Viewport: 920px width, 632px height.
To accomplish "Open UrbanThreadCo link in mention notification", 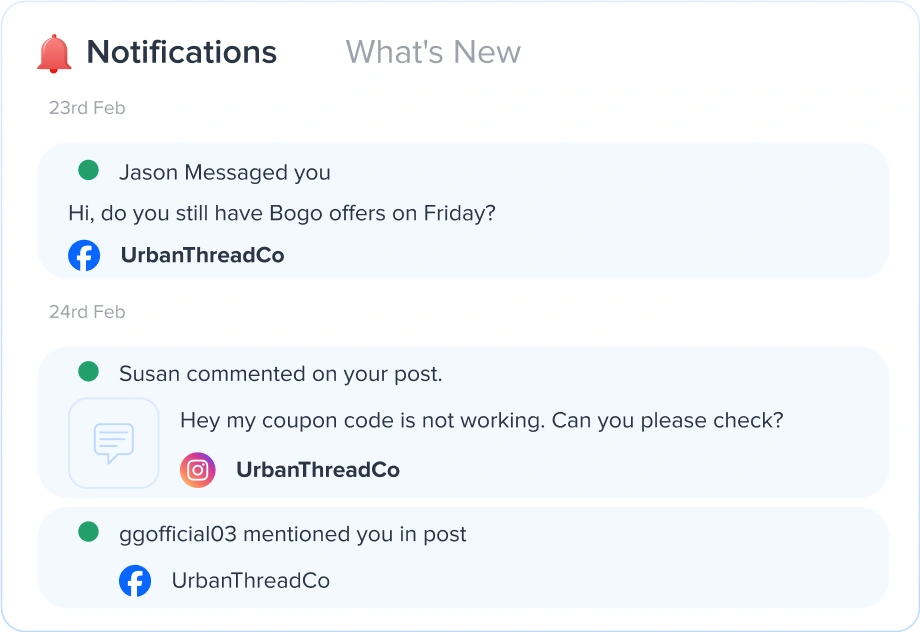I will click(x=250, y=581).
